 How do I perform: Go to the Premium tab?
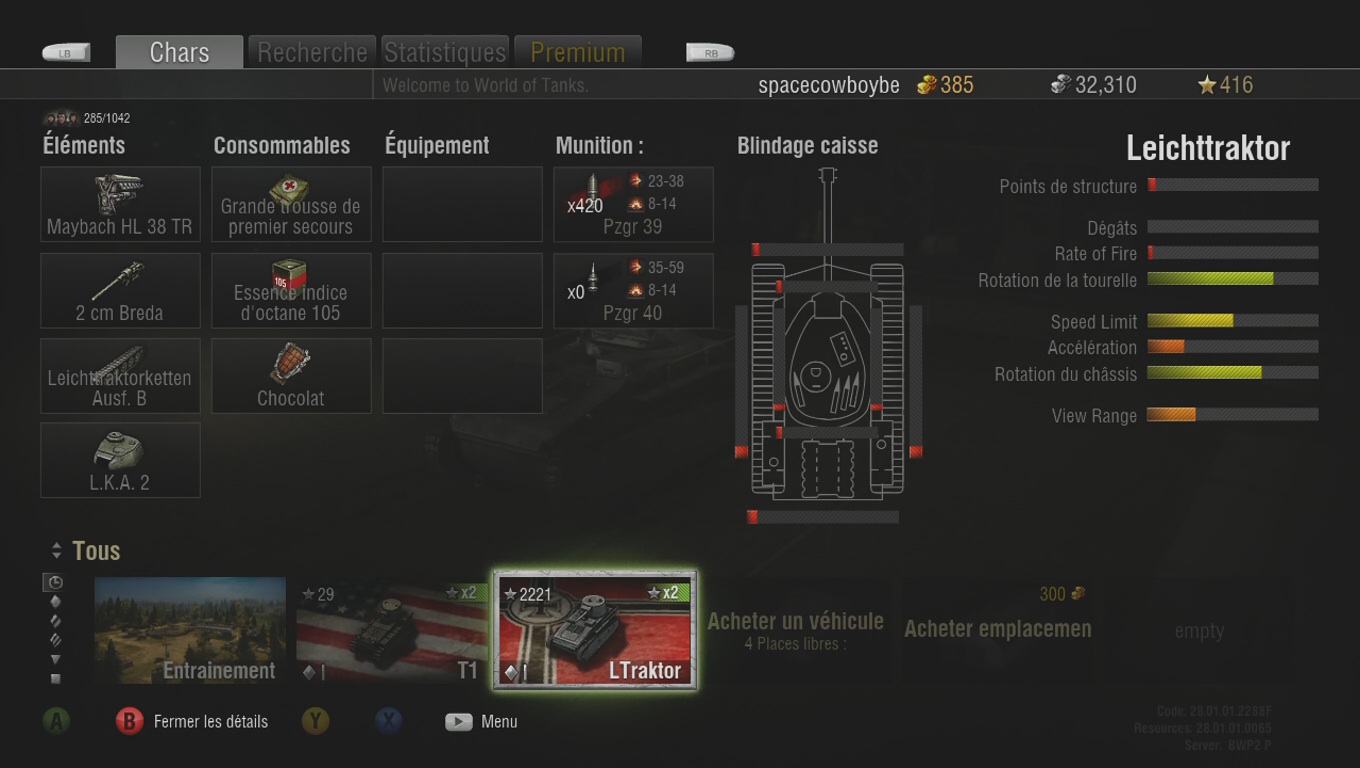578,52
